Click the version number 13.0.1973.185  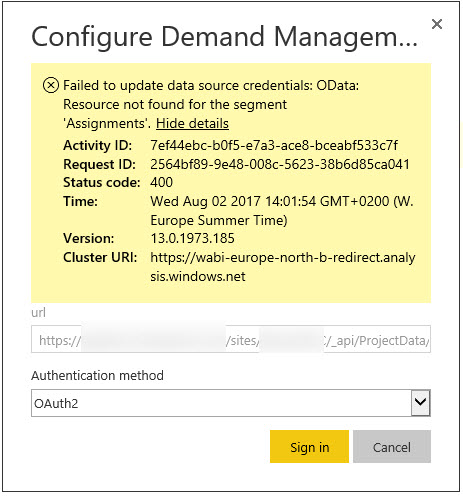coord(192,238)
